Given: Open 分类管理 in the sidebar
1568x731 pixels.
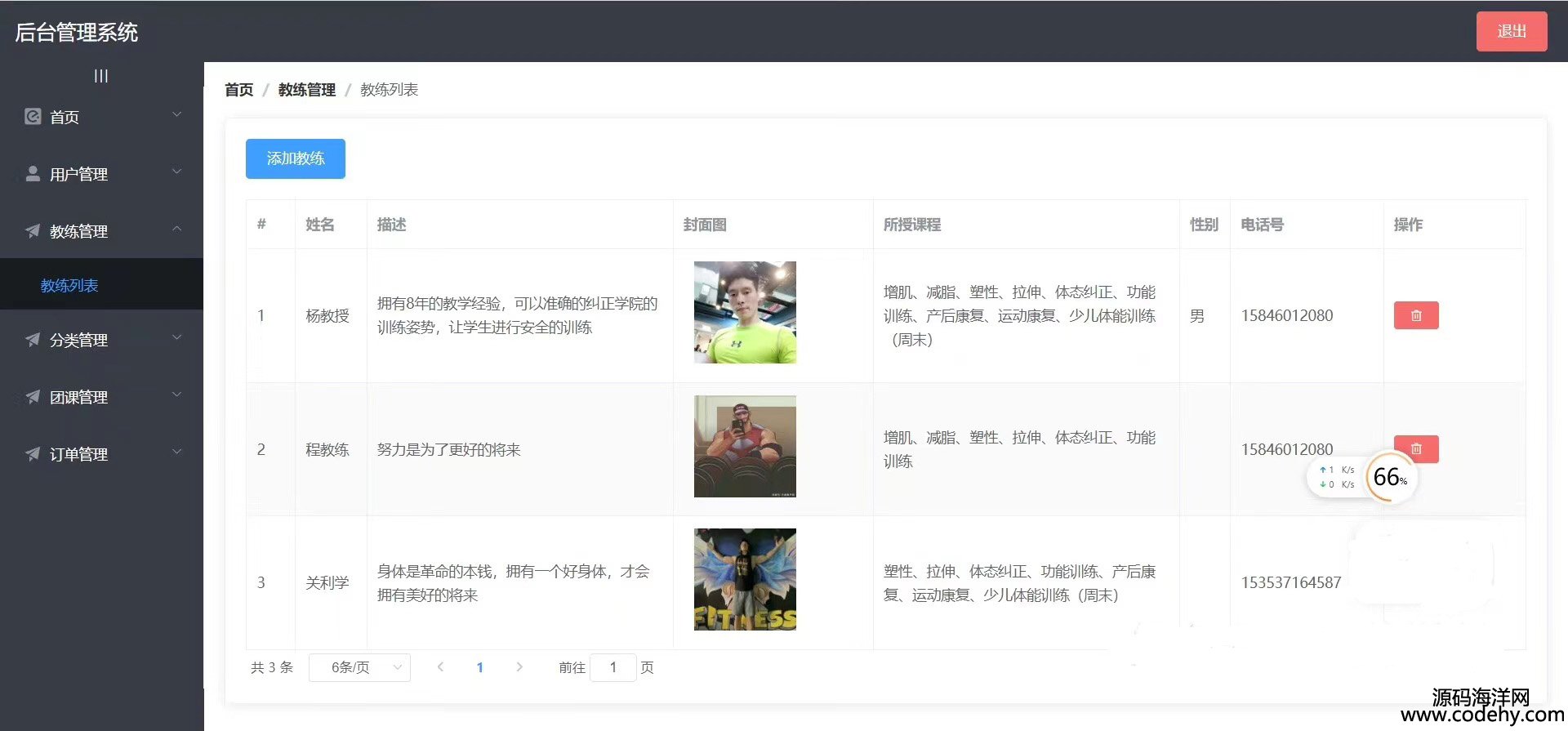Looking at the screenshot, I should [101, 340].
